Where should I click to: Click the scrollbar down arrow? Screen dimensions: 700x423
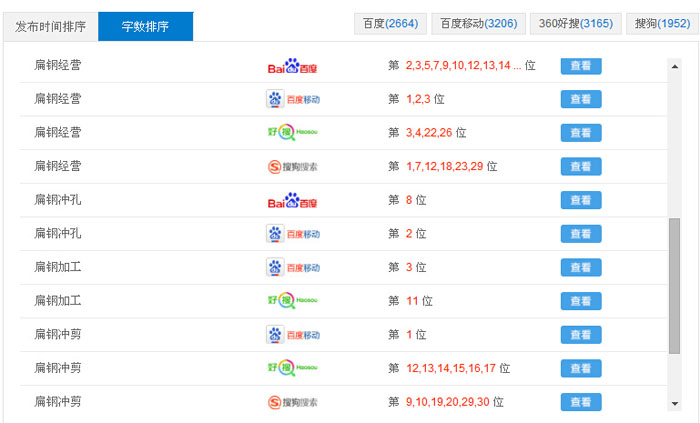[675, 404]
